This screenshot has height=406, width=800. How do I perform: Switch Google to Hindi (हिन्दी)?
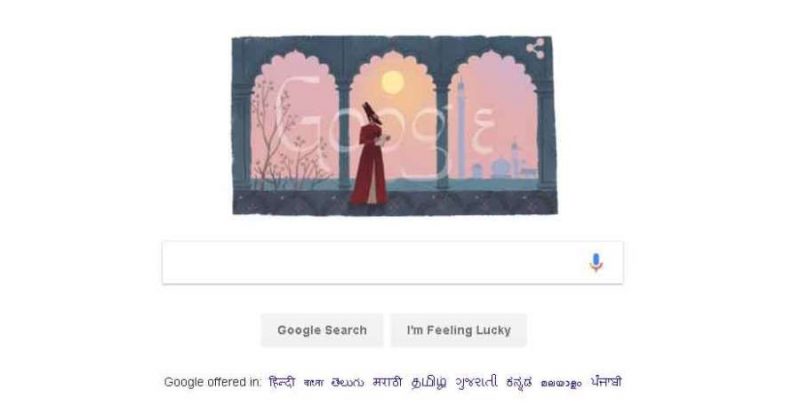(x=282, y=382)
